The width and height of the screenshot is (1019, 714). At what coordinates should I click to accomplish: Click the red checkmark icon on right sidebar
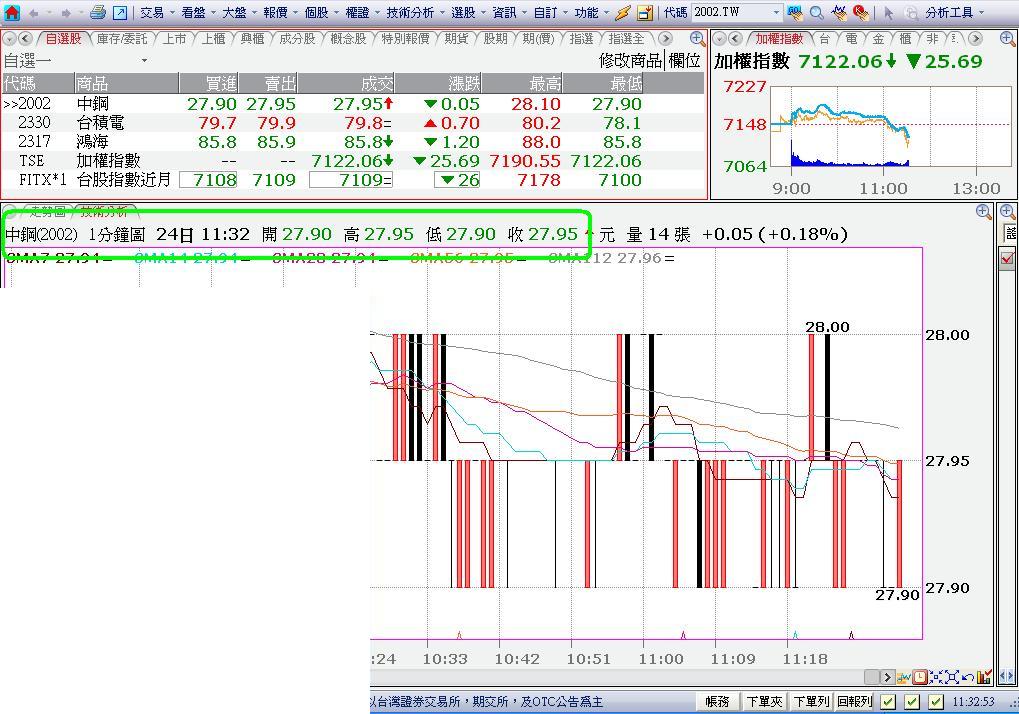coord(1008,259)
